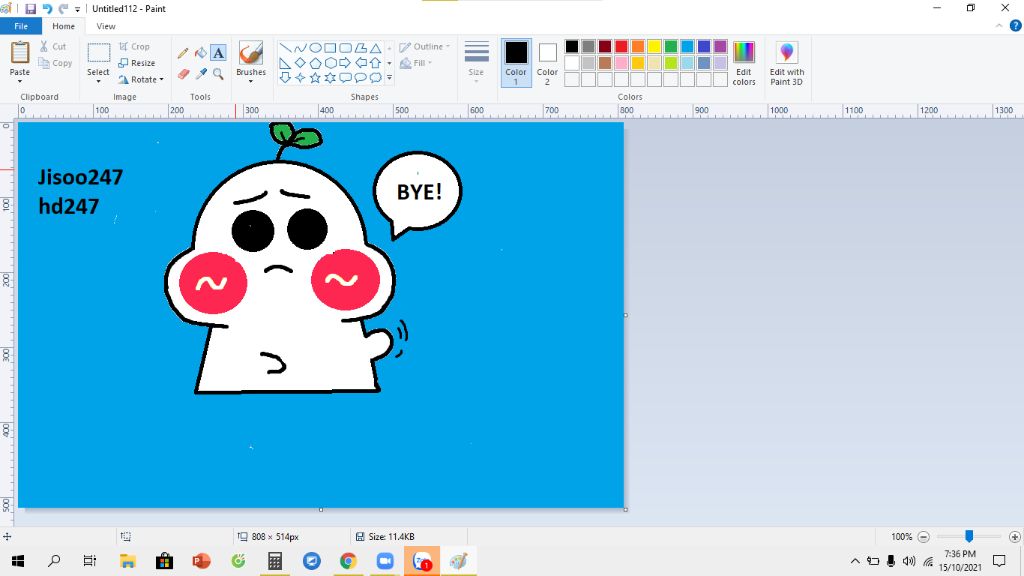Click the Resize button
The width and height of the screenshot is (1024, 576).
pyautogui.click(x=137, y=63)
